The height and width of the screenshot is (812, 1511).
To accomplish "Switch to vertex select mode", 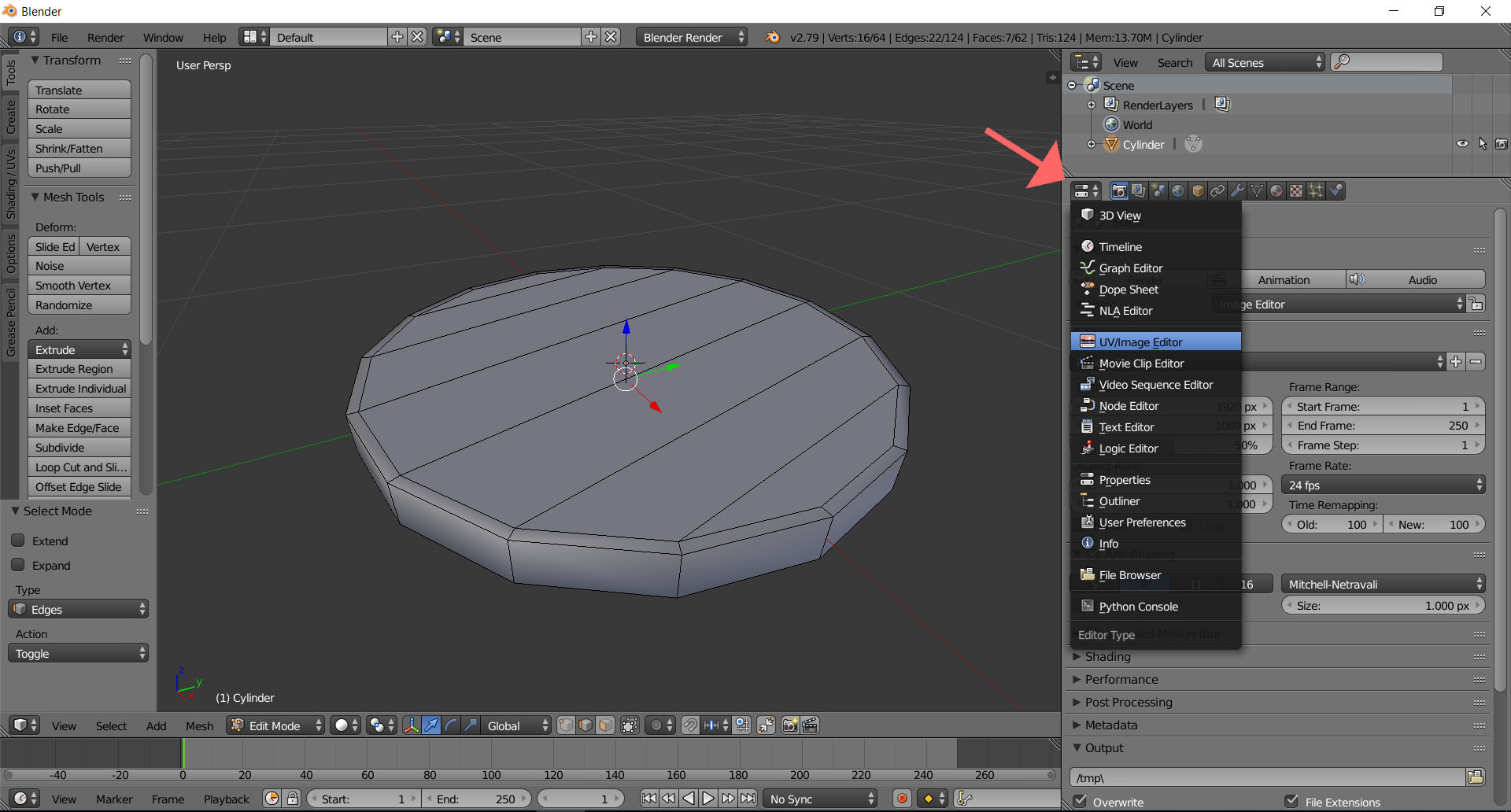I will (566, 725).
